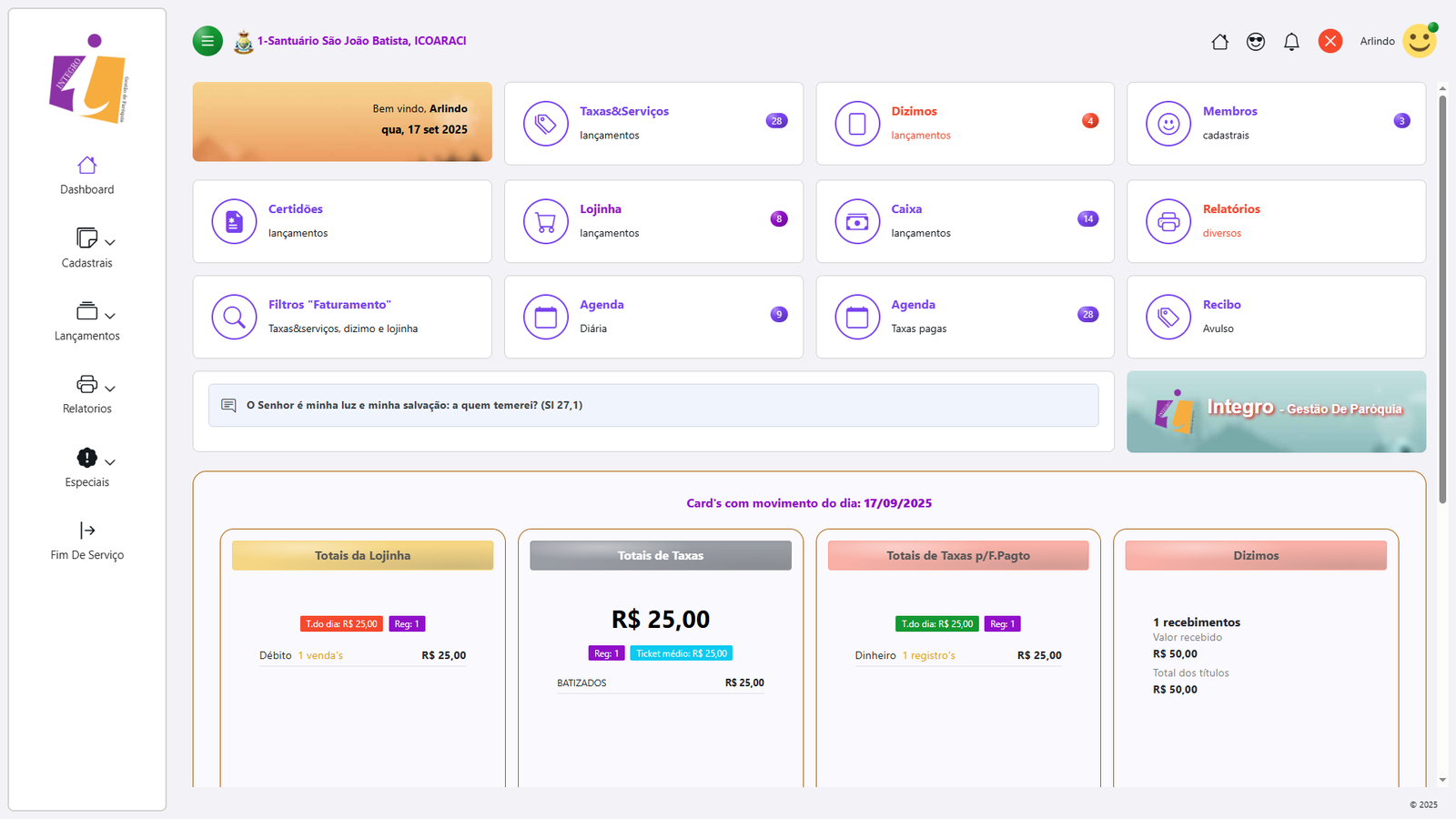The width and height of the screenshot is (1456, 819).
Task: Open the Certidões document icon
Action: (234, 221)
